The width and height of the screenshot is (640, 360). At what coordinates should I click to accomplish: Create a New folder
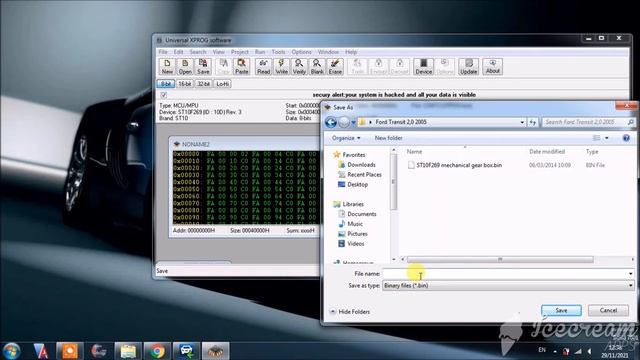[x=388, y=138]
